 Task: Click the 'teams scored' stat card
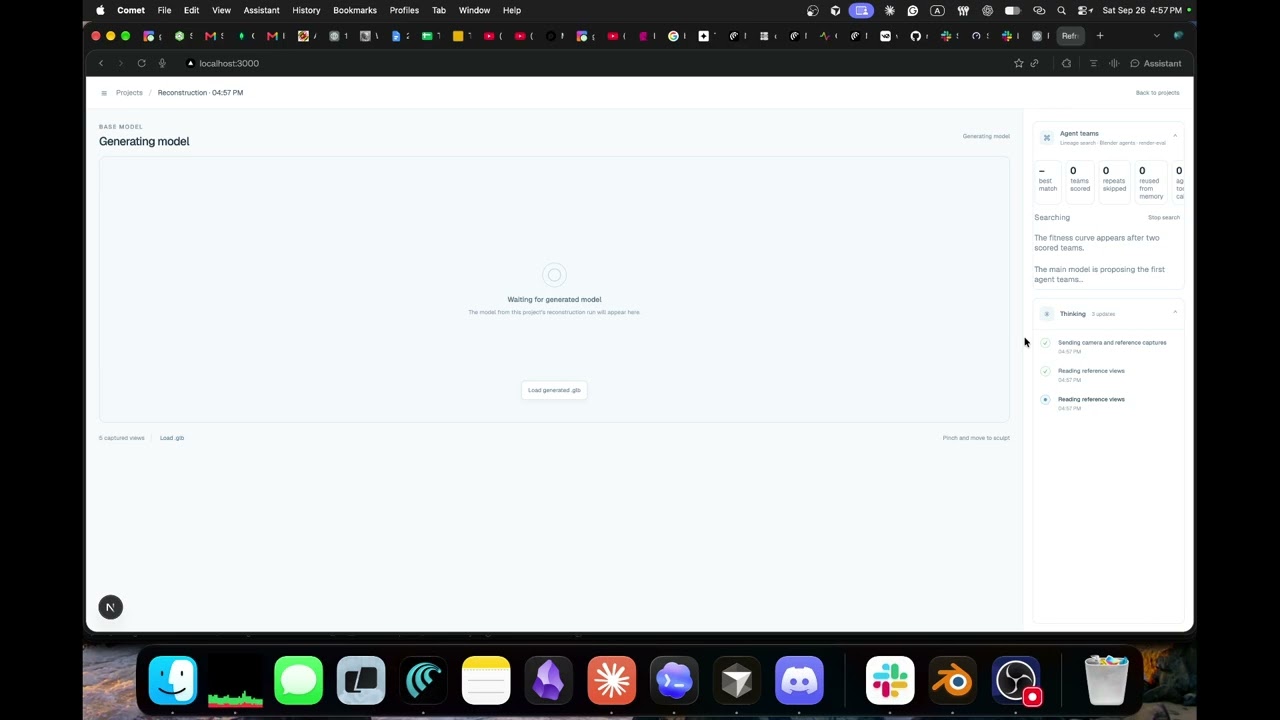1080,180
